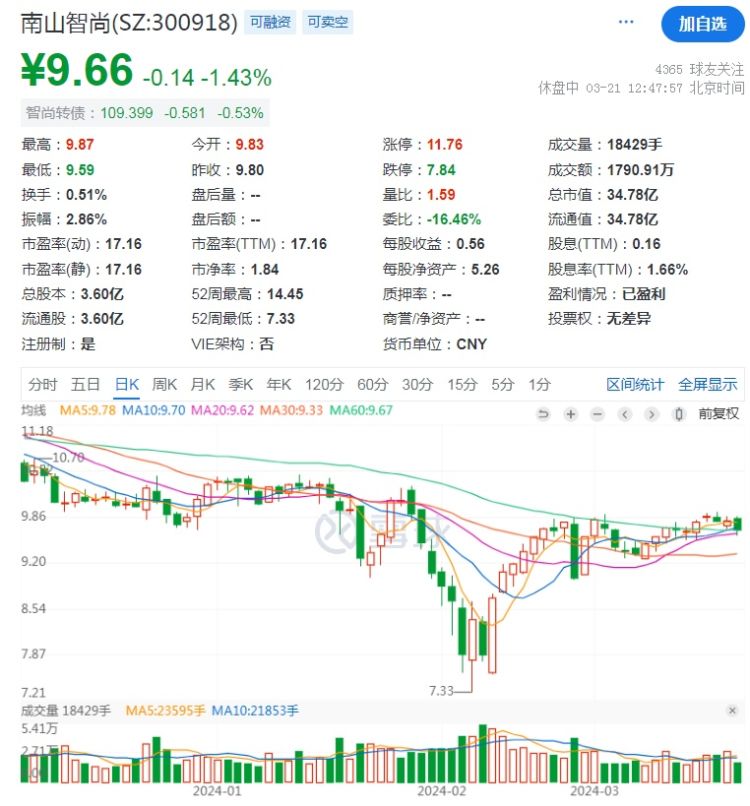Switch to the 周K tab
Viewport: 750px width, 806px height.
click(x=164, y=384)
